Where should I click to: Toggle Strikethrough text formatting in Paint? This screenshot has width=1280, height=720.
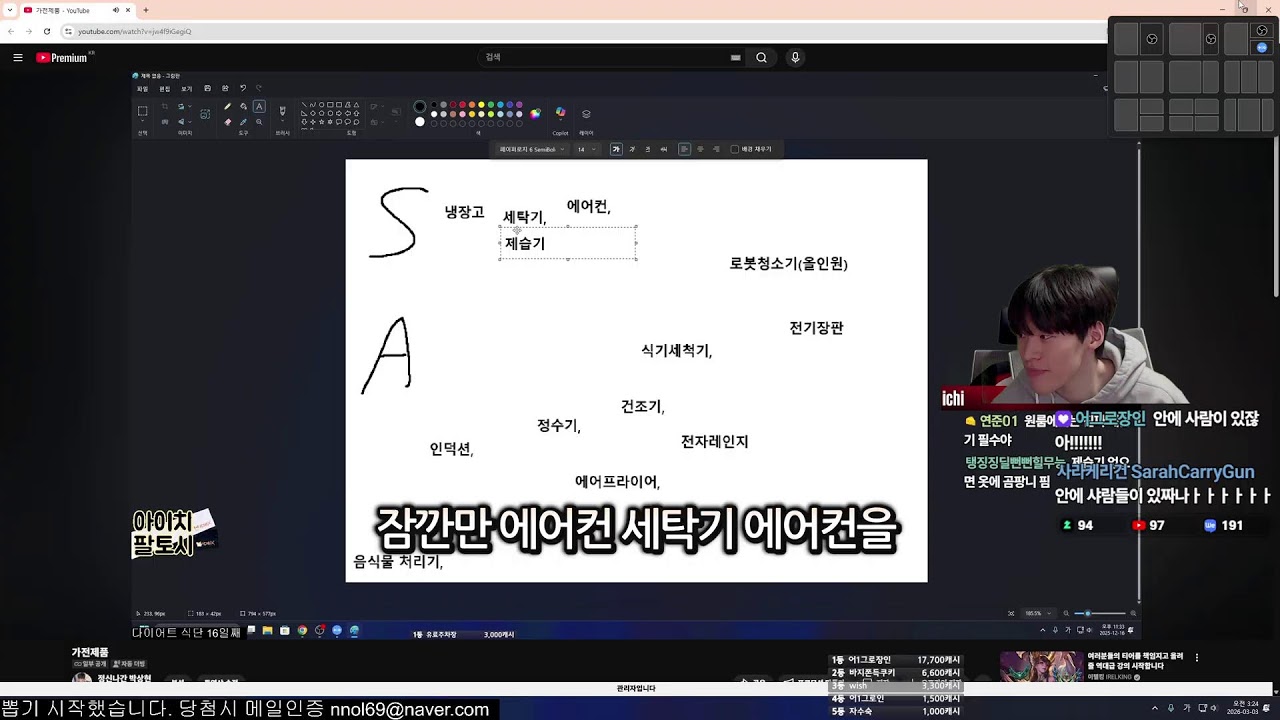click(664, 149)
